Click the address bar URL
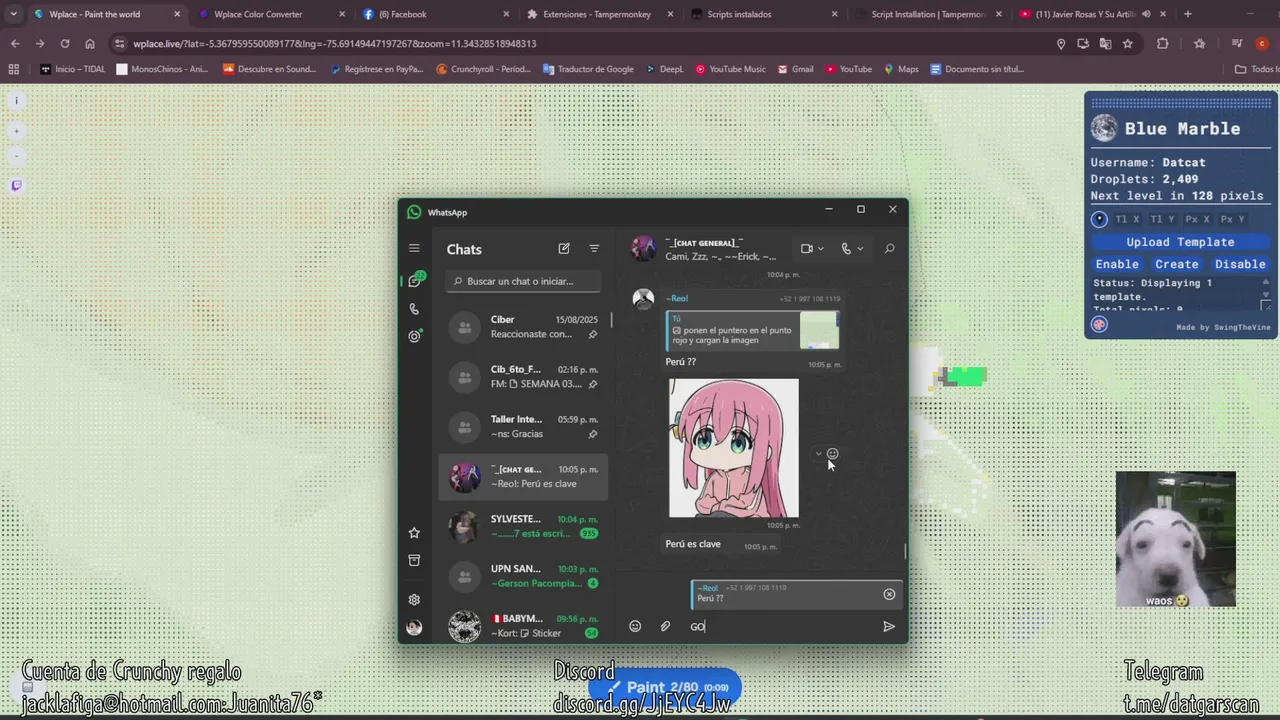This screenshot has height=720, width=1280. coord(335,44)
